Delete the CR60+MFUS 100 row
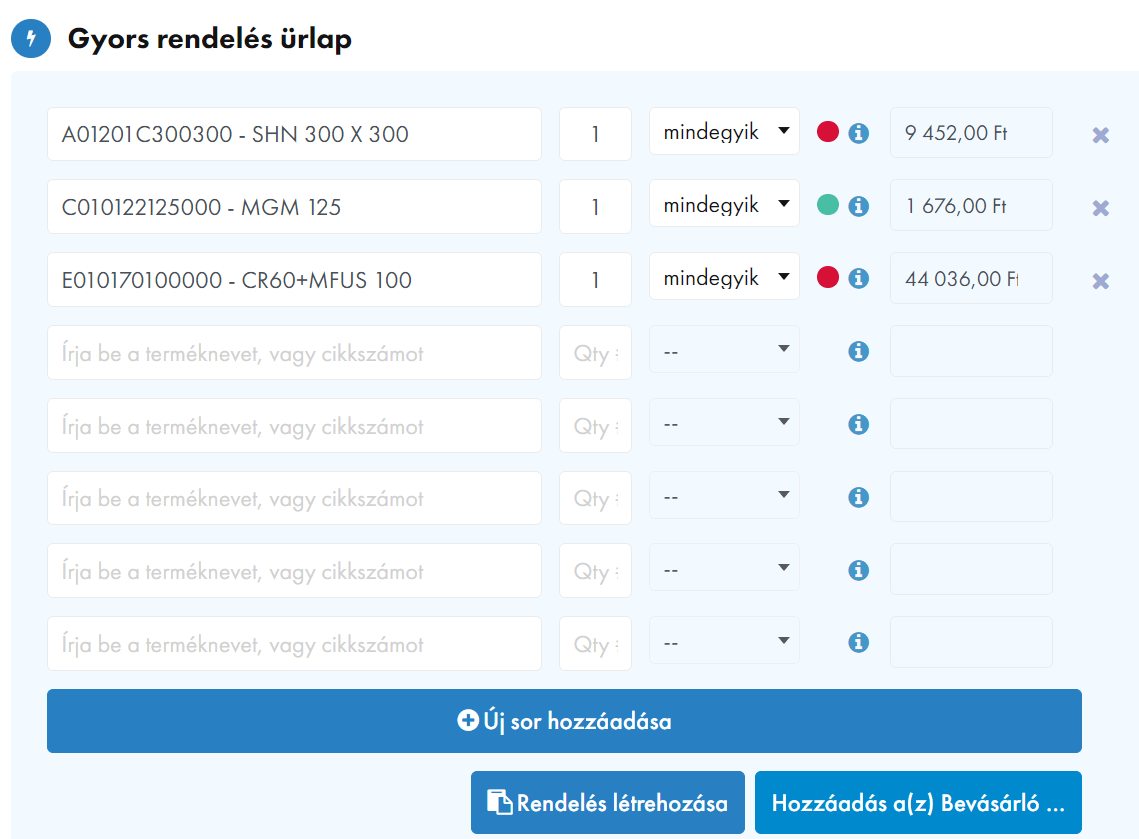This screenshot has width=1139, height=839. 1100,281
